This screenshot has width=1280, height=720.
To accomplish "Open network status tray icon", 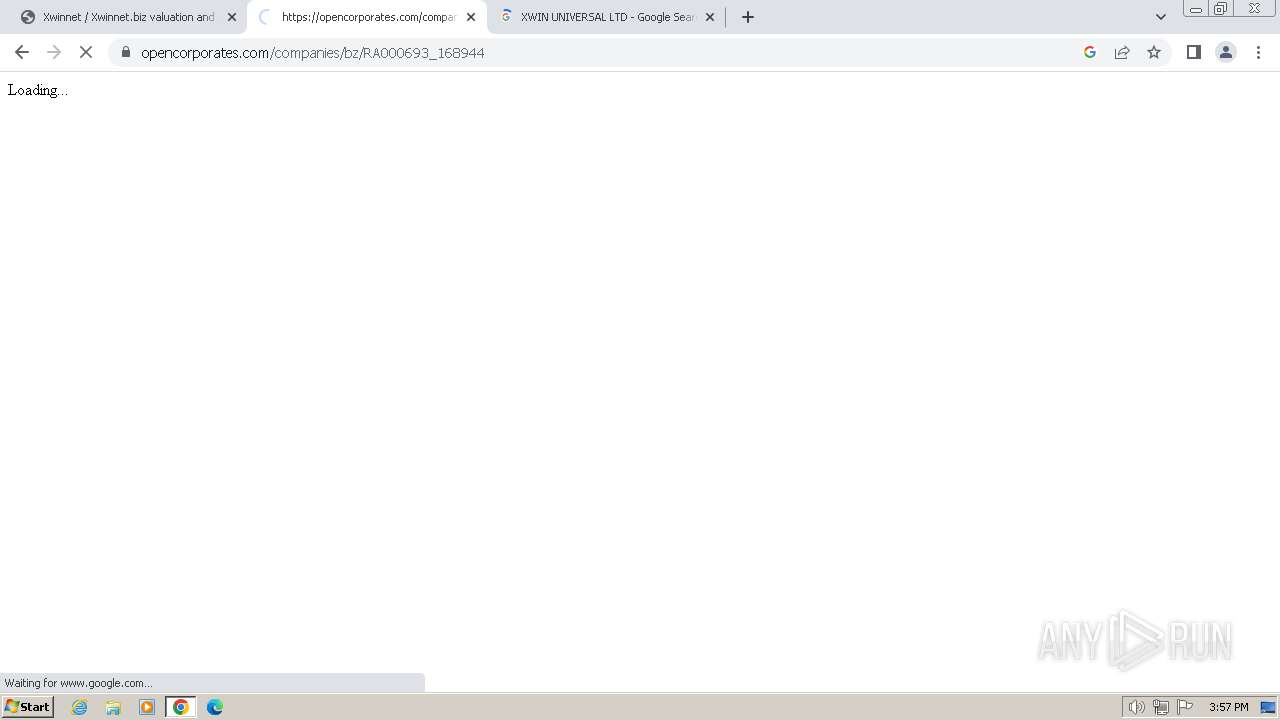I will pos(1160,707).
